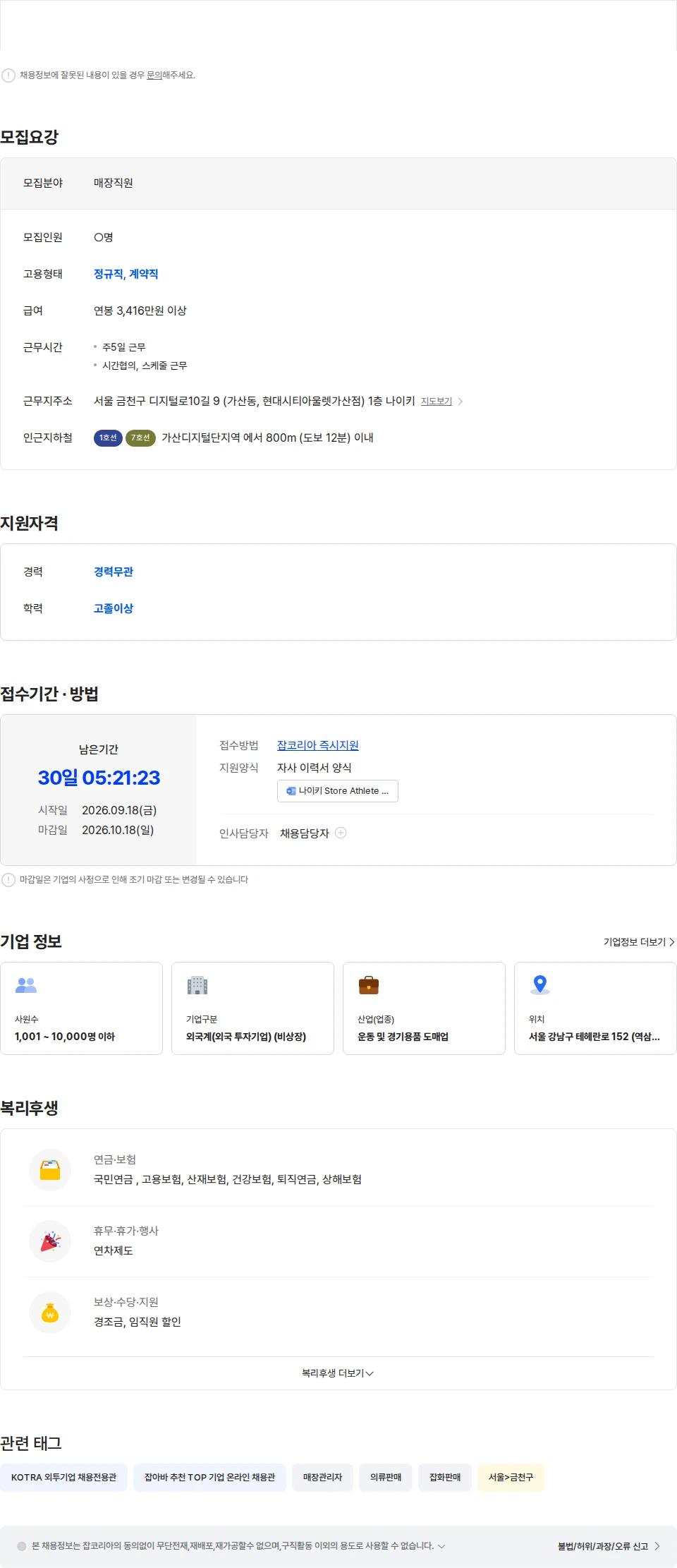
Task: Click the salary text 연봉 3,416만원 이상
Action: (140, 310)
